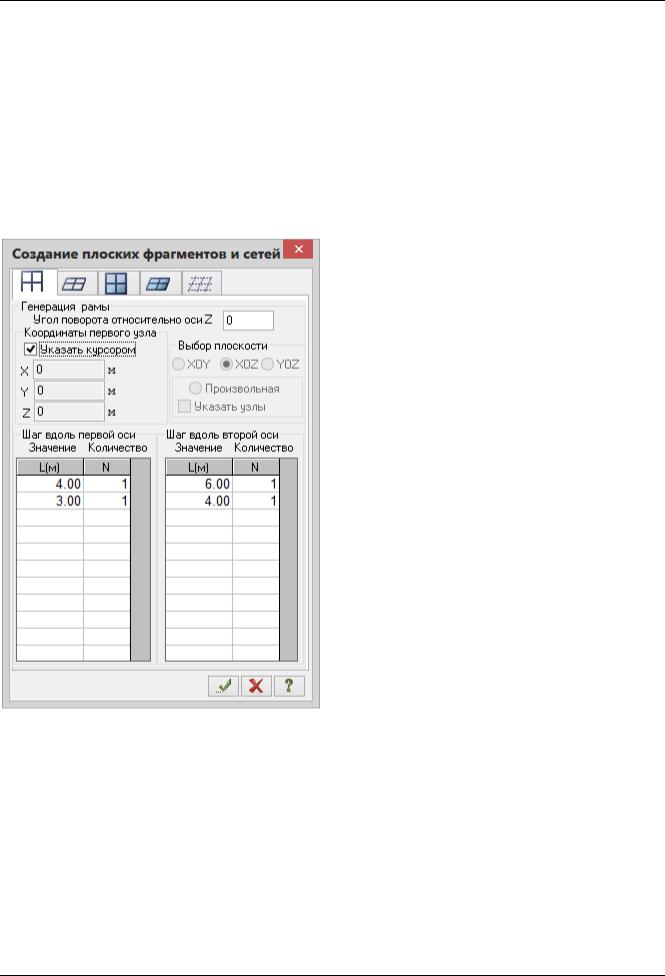665x976 pixels.
Task: Open the deep-beam wall generation tab
Action: click(116, 284)
